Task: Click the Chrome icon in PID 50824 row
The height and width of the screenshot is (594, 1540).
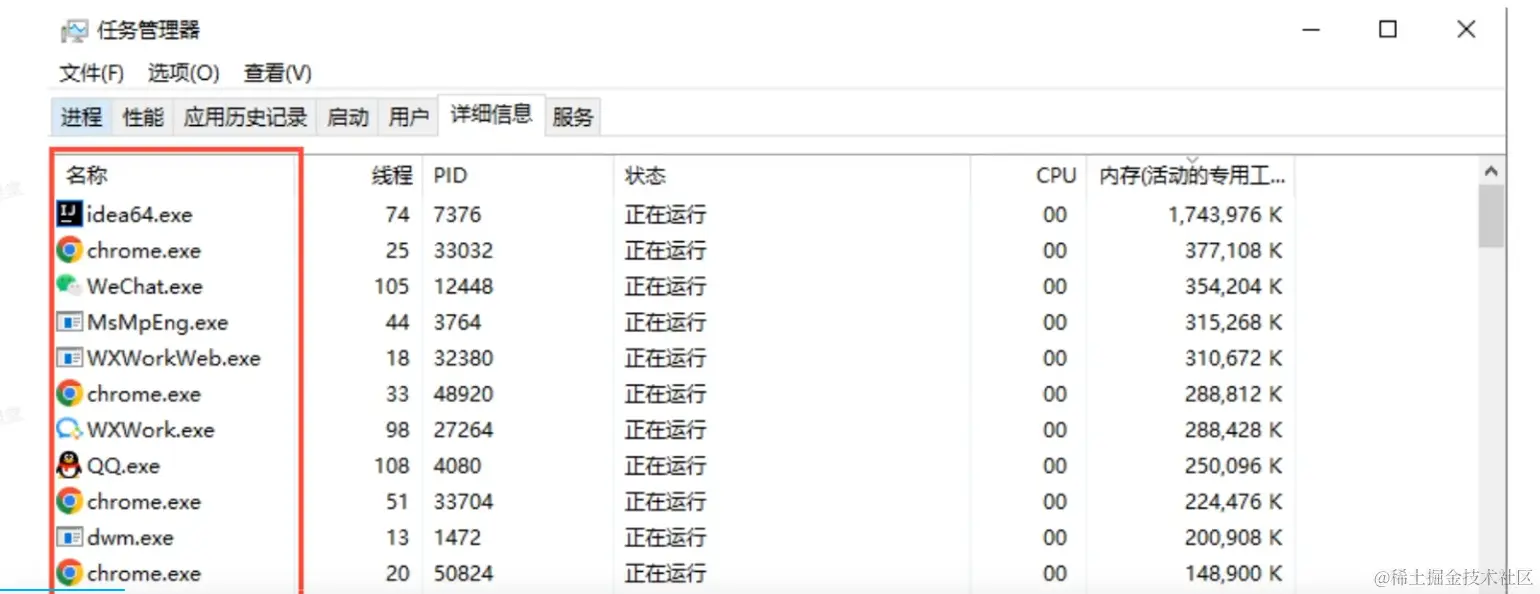Action: (x=69, y=573)
